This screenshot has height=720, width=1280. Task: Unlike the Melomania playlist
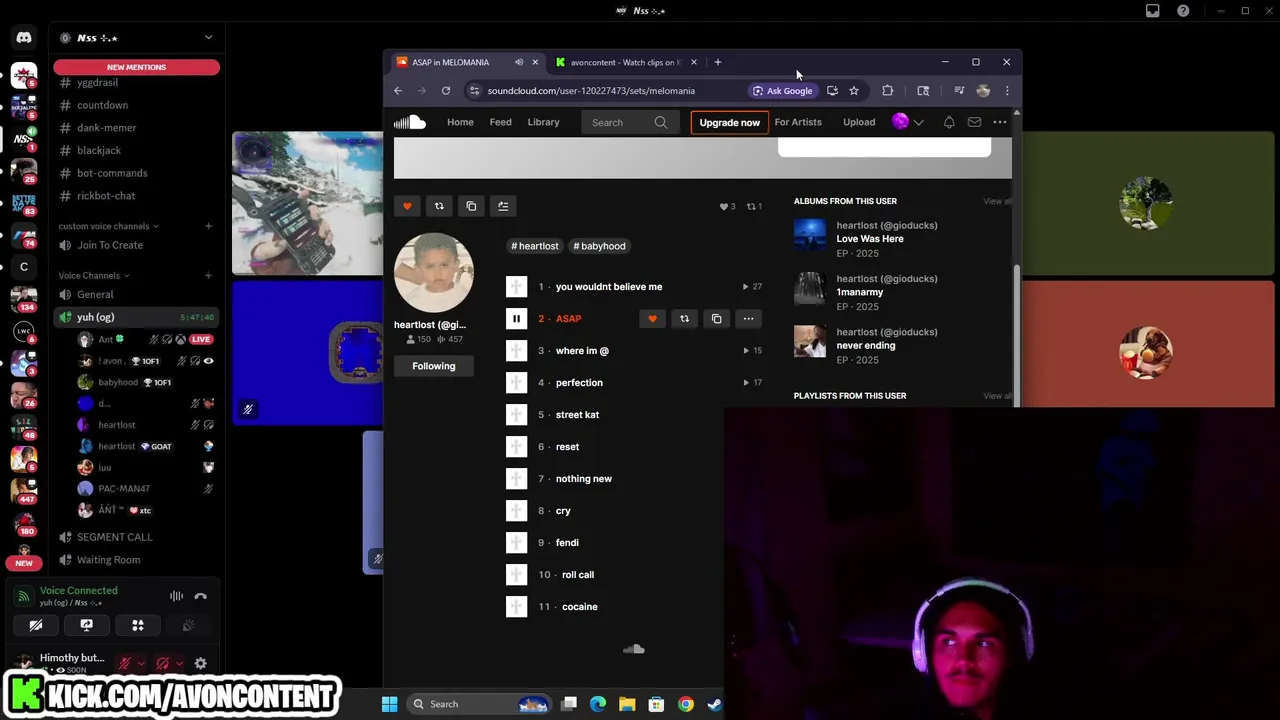click(407, 206)
